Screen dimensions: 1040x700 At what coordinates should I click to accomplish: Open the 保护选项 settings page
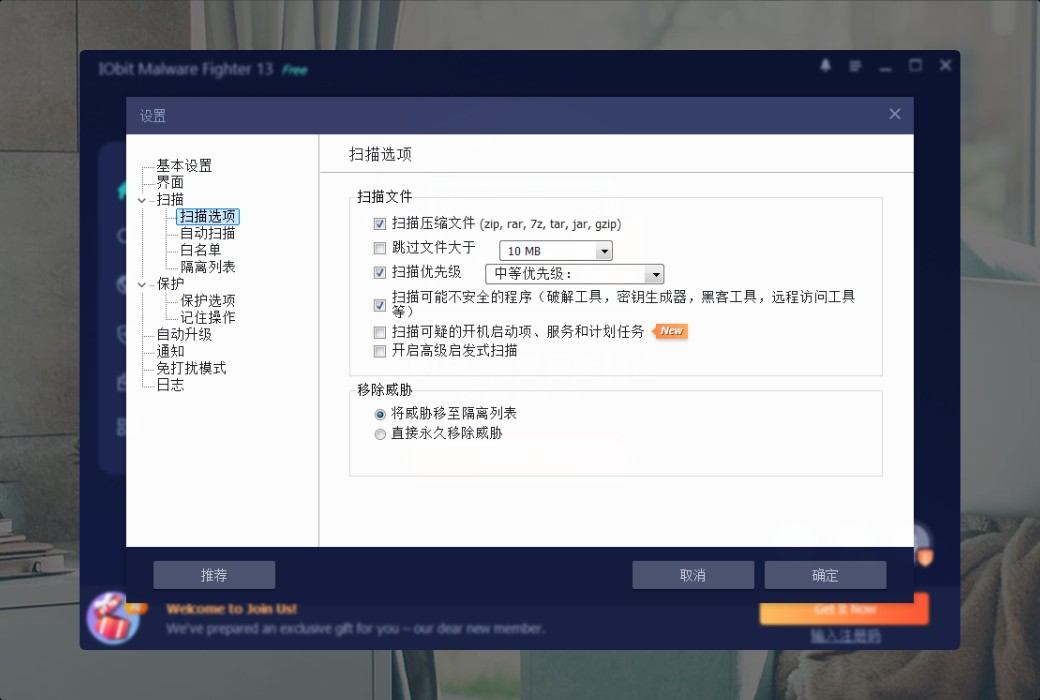point(207,299)
